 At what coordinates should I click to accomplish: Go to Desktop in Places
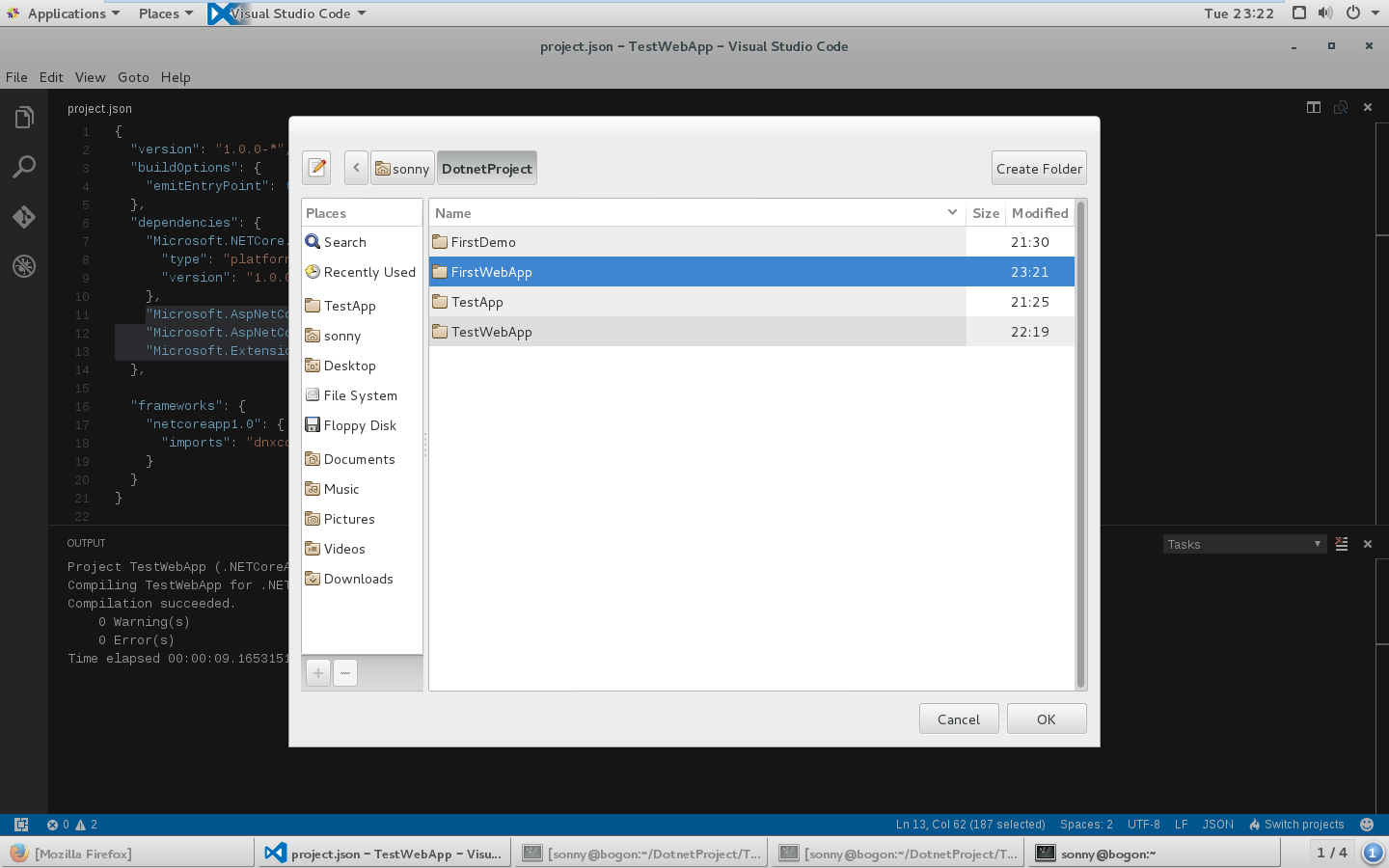pyautogui.click(x=362, y=366)
